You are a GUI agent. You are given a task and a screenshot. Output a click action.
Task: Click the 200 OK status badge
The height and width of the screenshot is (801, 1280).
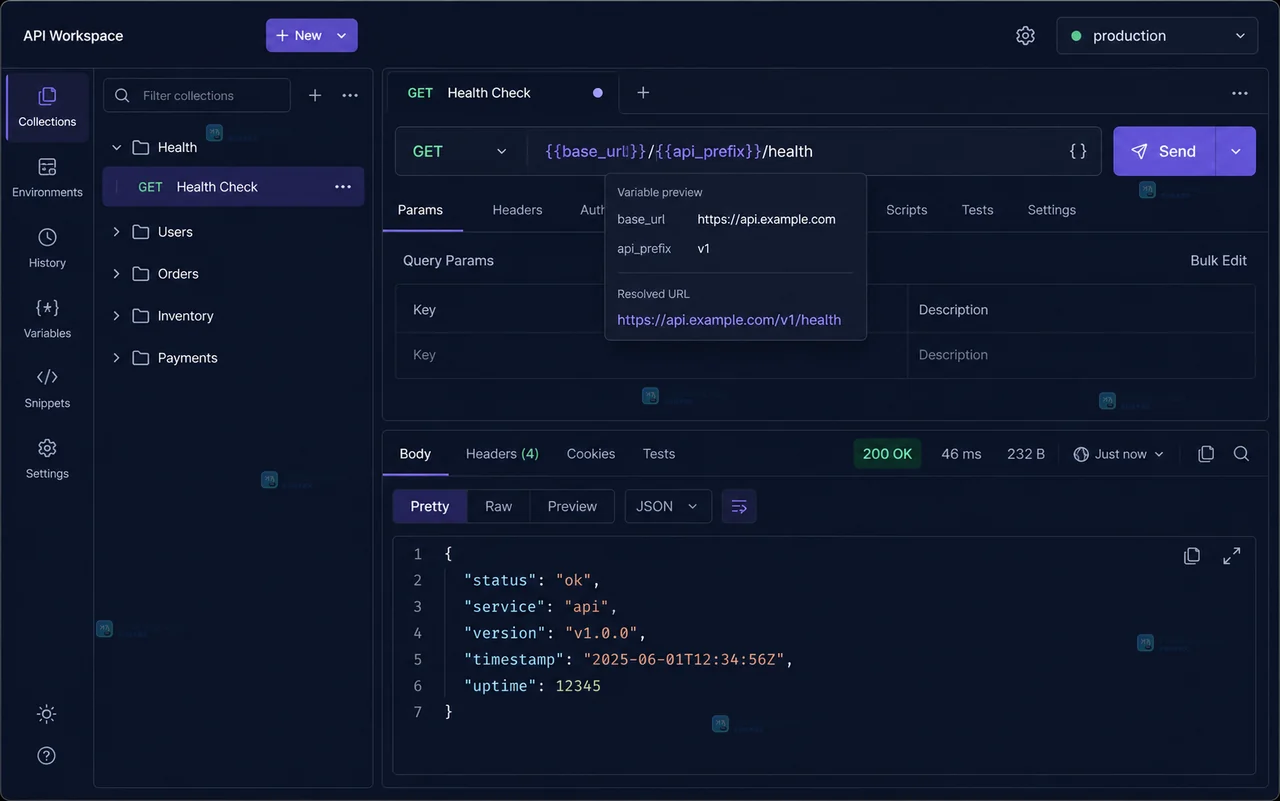click(x=887, y=454)
